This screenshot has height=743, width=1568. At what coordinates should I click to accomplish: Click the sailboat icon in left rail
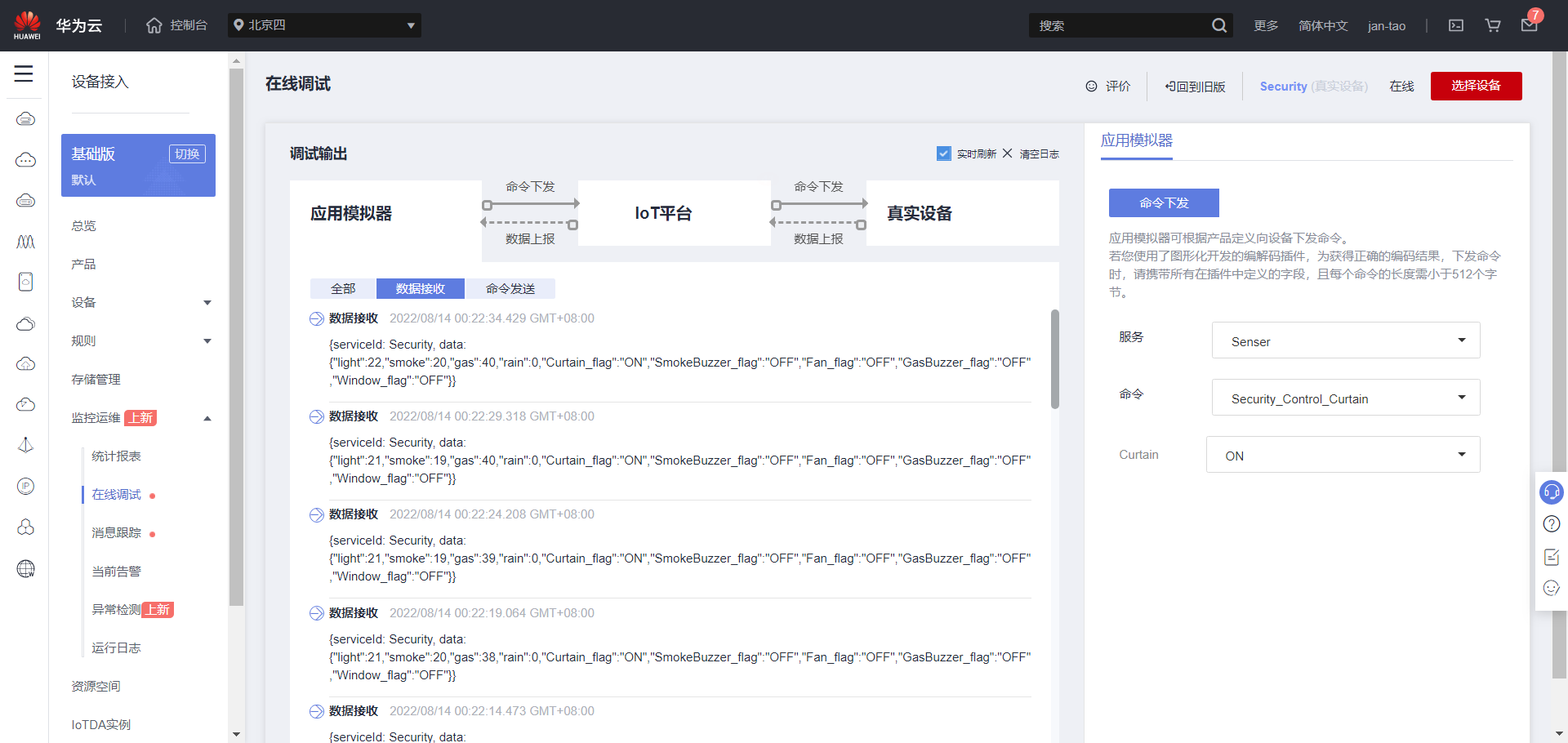[25, 445]
